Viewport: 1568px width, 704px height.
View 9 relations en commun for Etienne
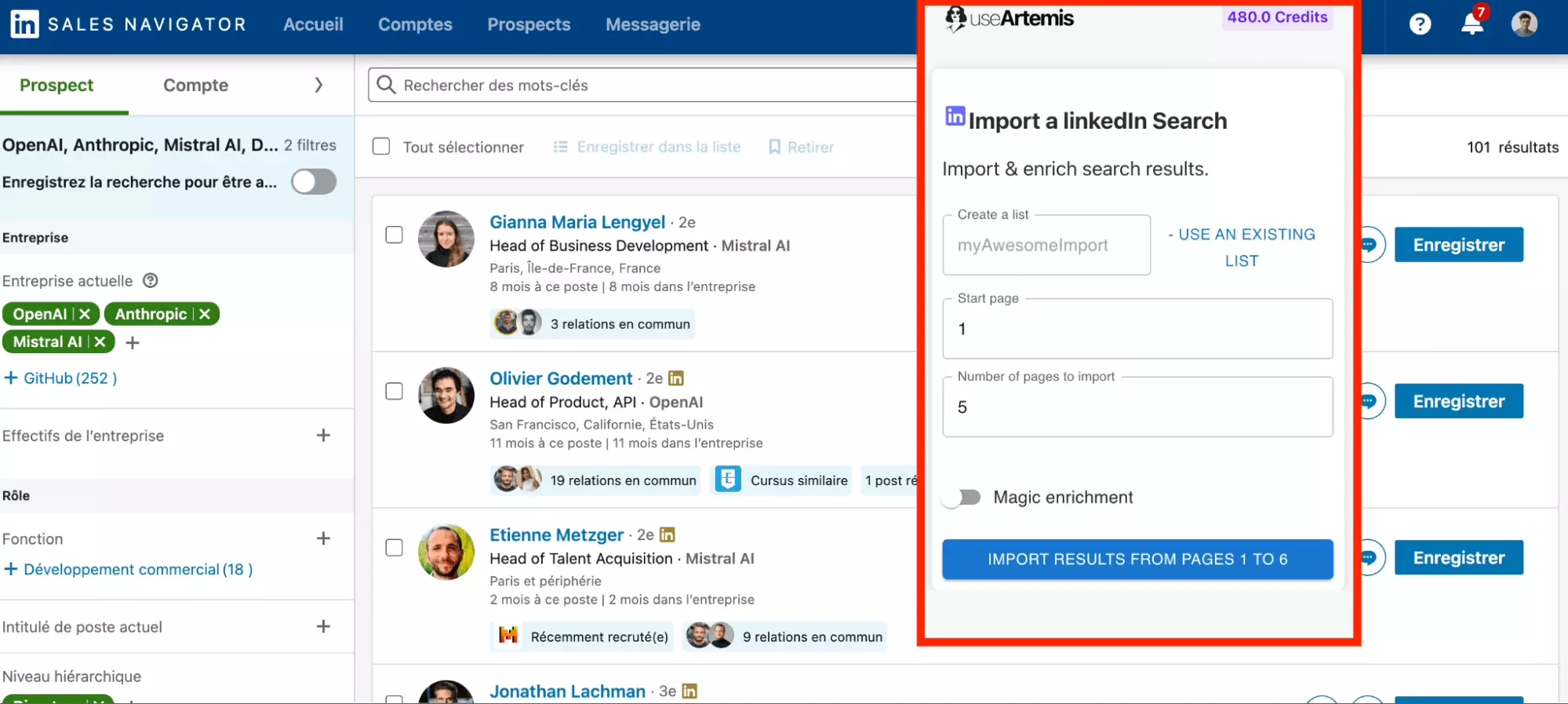click(x=785, y=636)
